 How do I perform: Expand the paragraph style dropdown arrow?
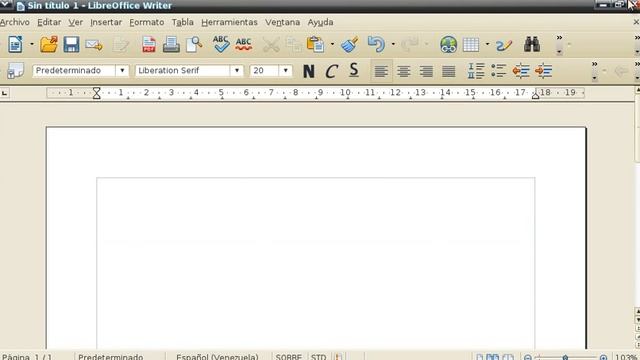[122, 71]
